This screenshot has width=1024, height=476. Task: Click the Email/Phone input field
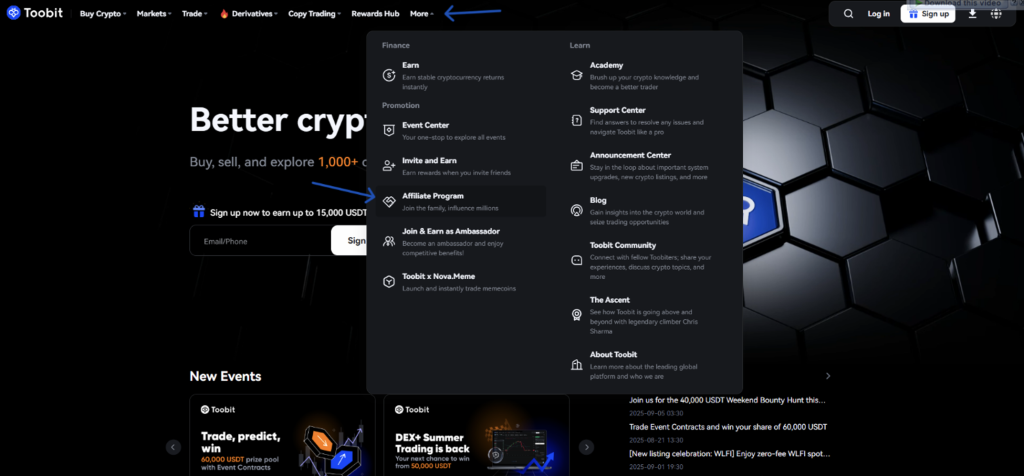[x=260, y=241]
